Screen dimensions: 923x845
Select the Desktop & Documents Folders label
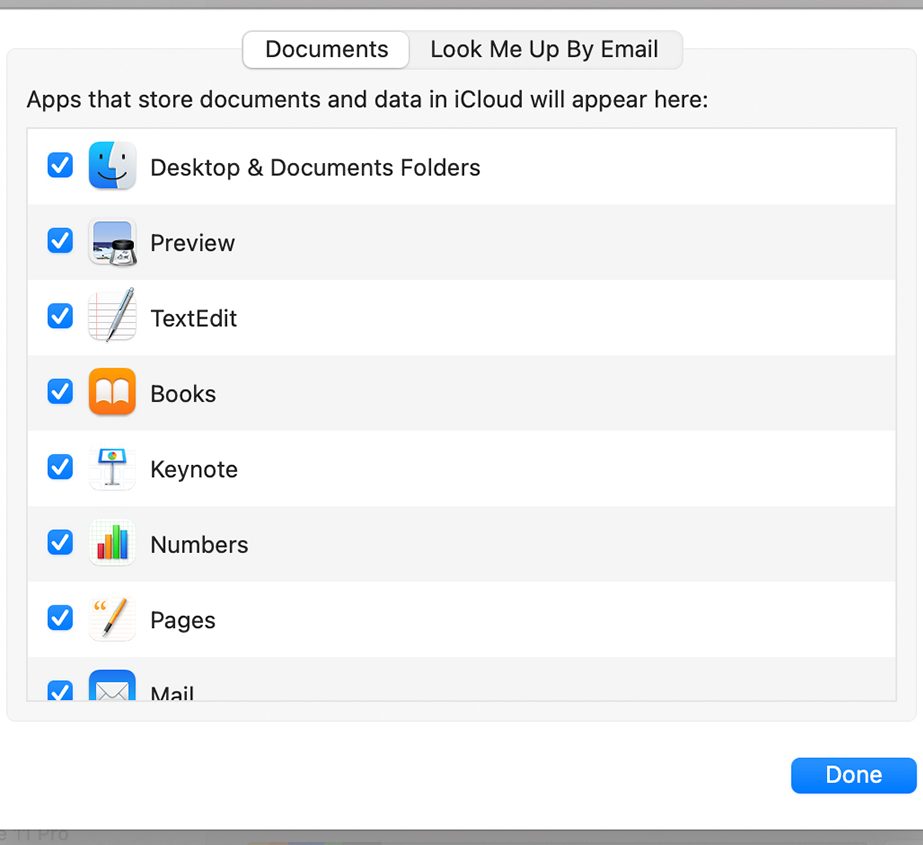[316, 168]
